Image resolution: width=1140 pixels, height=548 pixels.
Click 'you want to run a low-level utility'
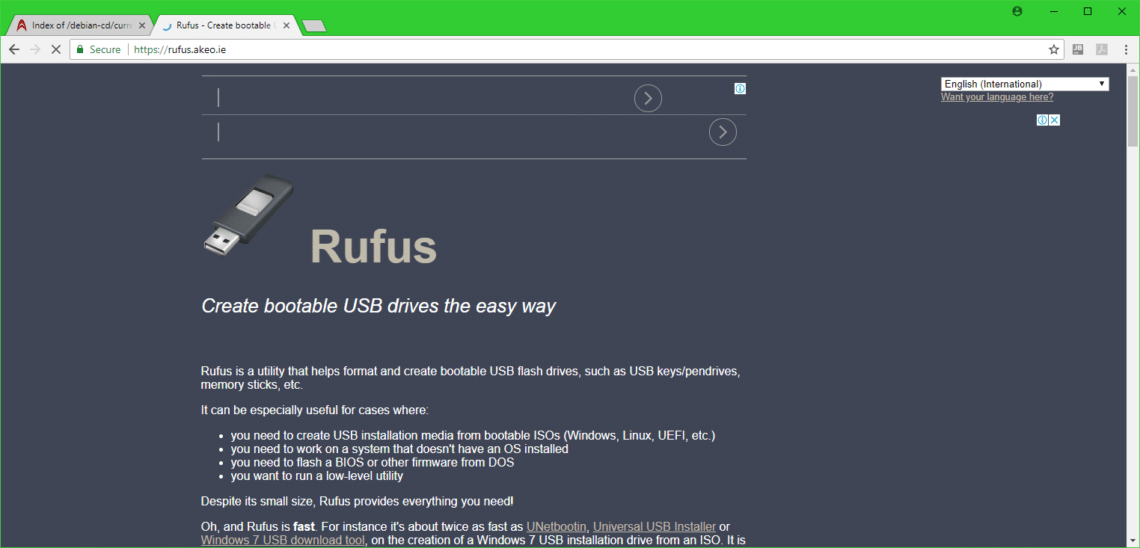click(317, 476)
